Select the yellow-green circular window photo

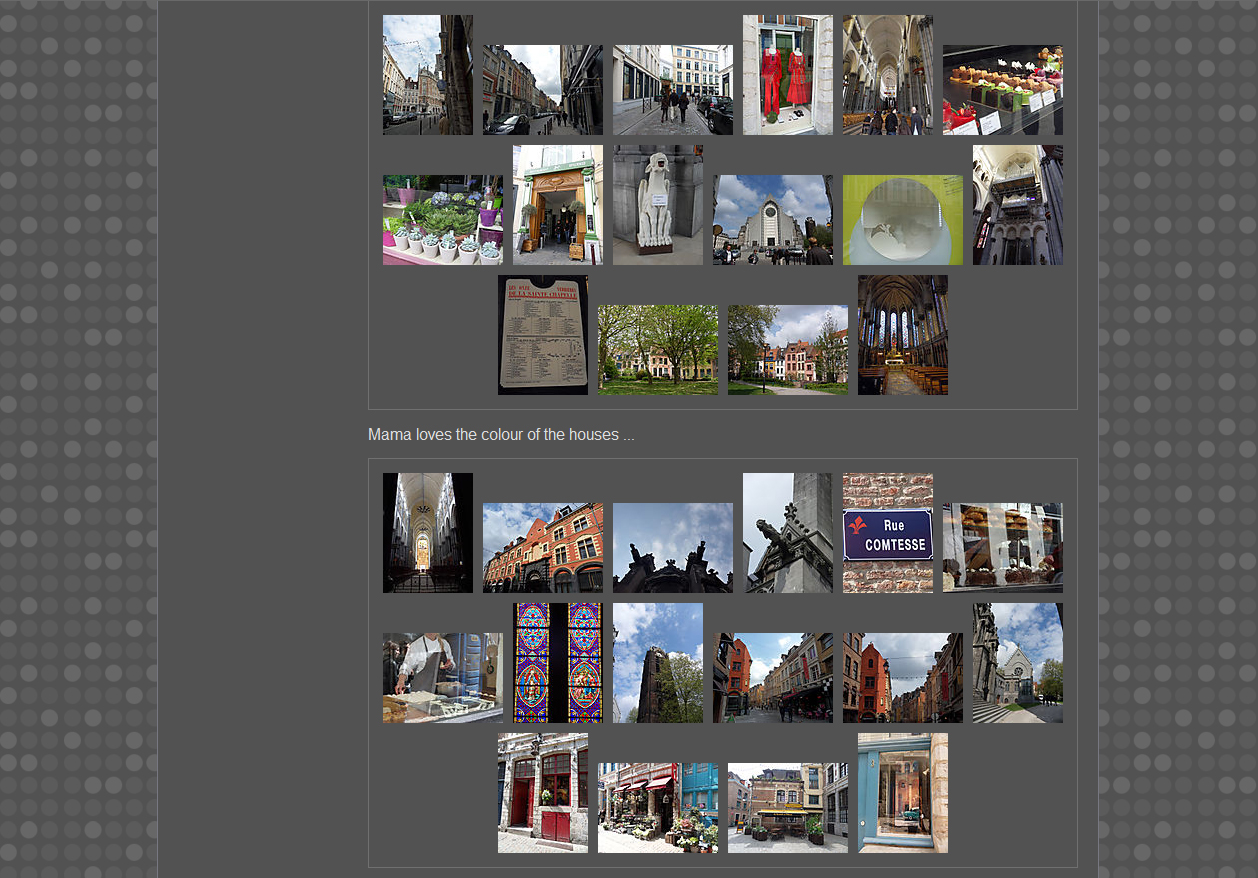coord(902,220)
